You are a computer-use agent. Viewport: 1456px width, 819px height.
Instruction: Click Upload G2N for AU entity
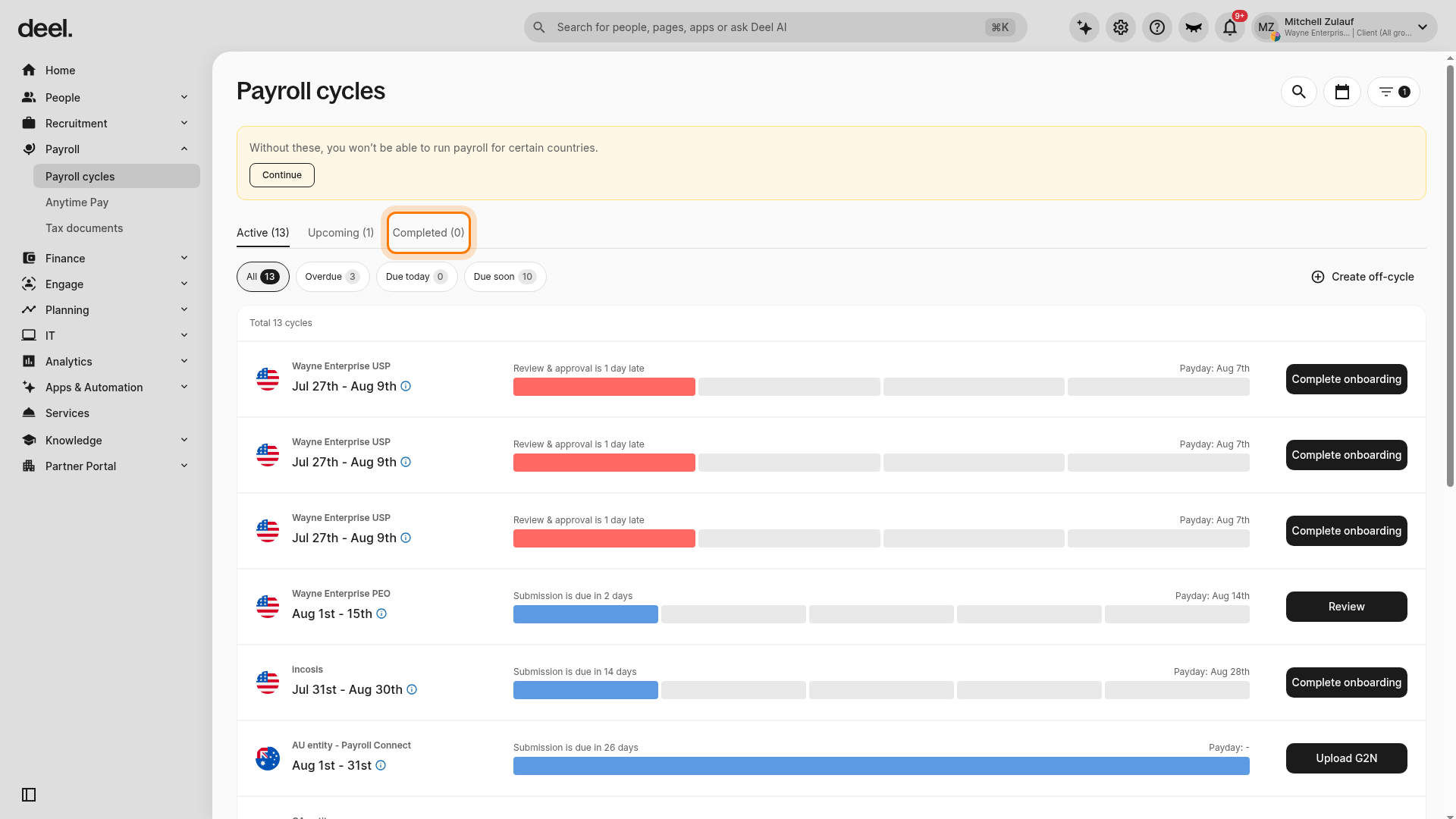click(x=1347, y=758)
